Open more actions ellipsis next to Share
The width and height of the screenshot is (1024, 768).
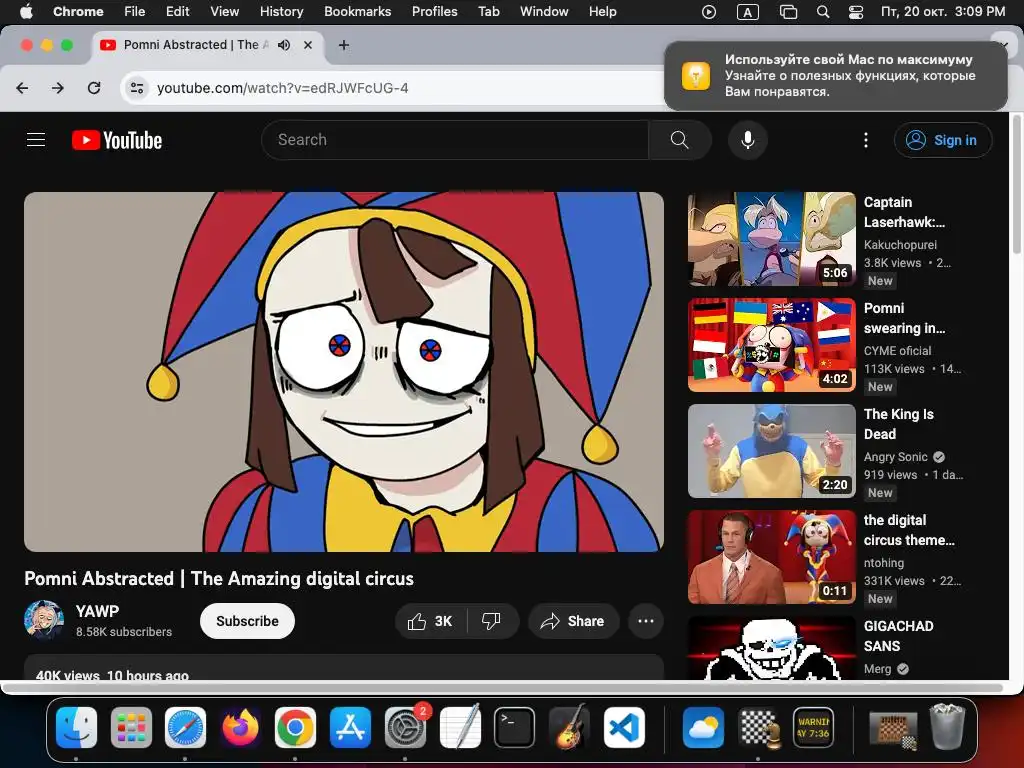click(x=646, y=621)
